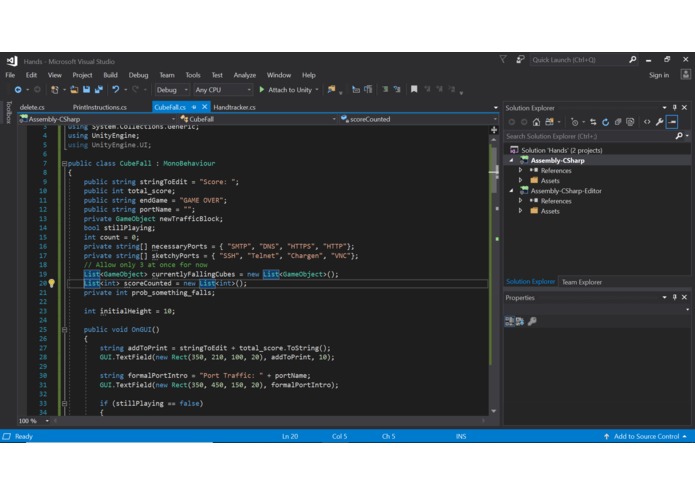695x494 pixels.
Task: Collapse the OnGUI method code fold
Action: point(64,330)
